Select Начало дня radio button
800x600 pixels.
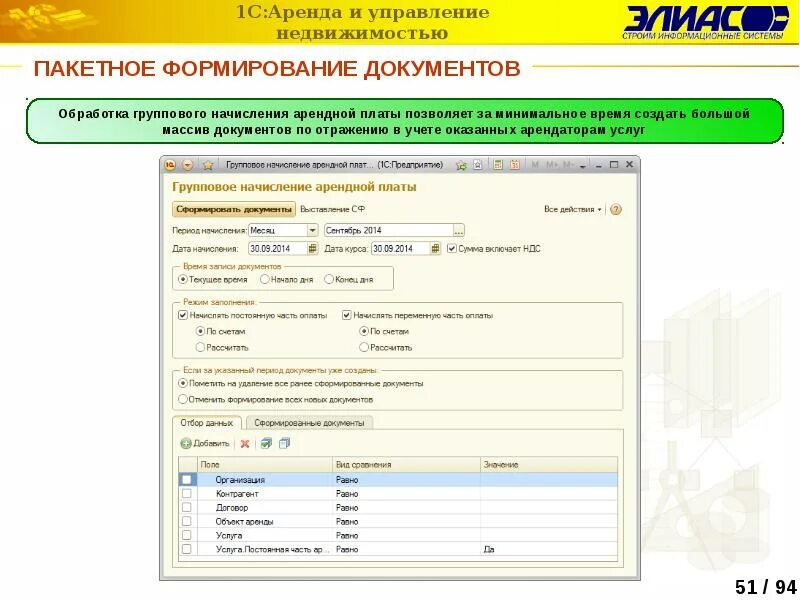tap(264, 280)
